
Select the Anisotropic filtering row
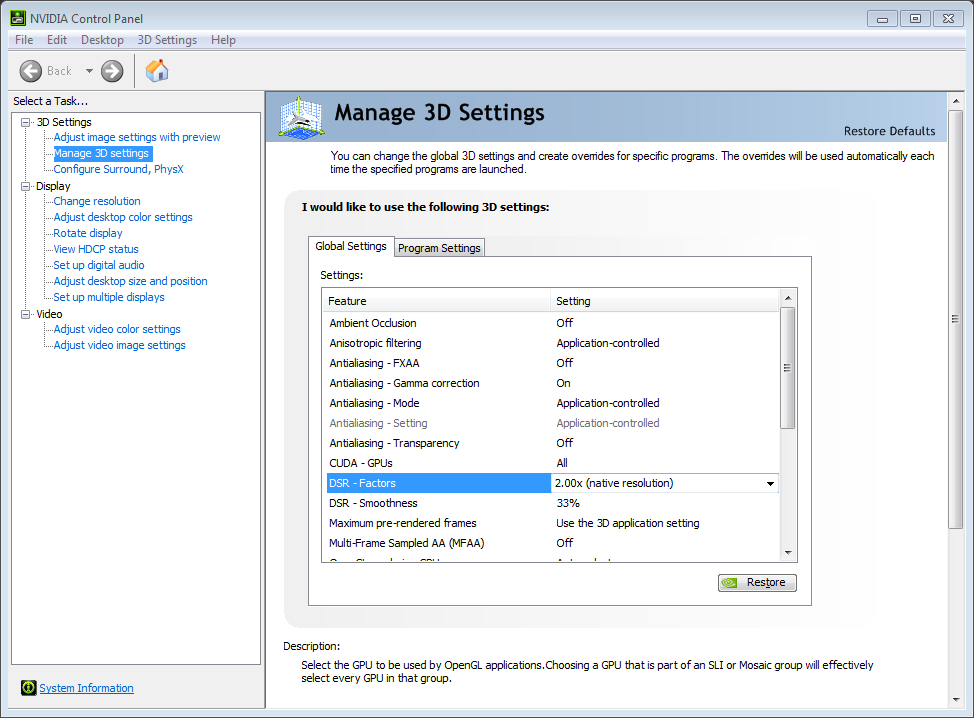pyautogui.click(x=552, y=343)
